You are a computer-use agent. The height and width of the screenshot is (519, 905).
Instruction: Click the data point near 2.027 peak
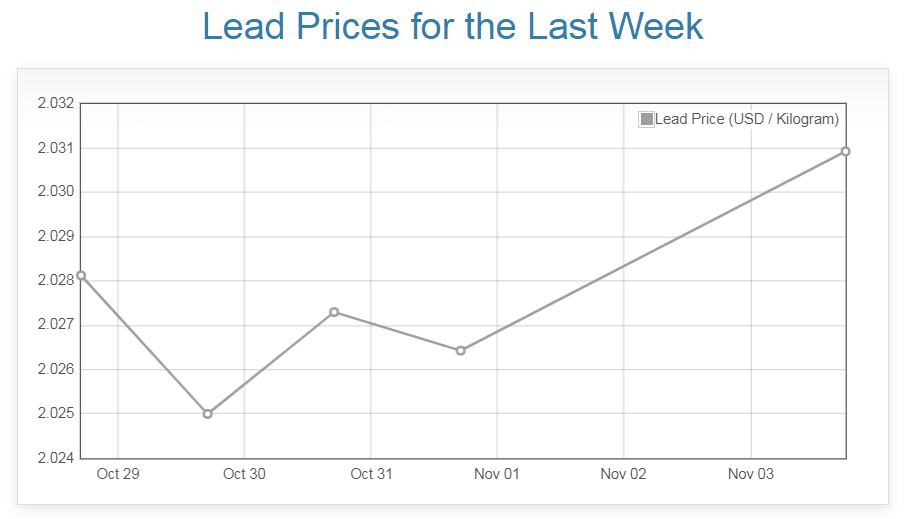coord(334,312)
